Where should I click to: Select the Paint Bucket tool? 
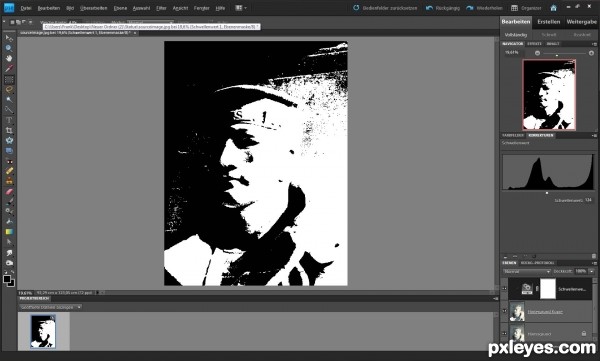9,222
